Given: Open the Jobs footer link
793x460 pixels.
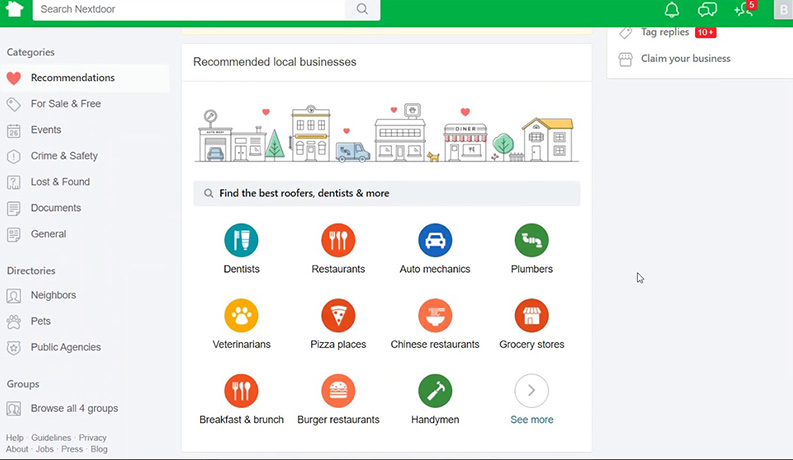Looking at the screenshot, I should point(45,449).
